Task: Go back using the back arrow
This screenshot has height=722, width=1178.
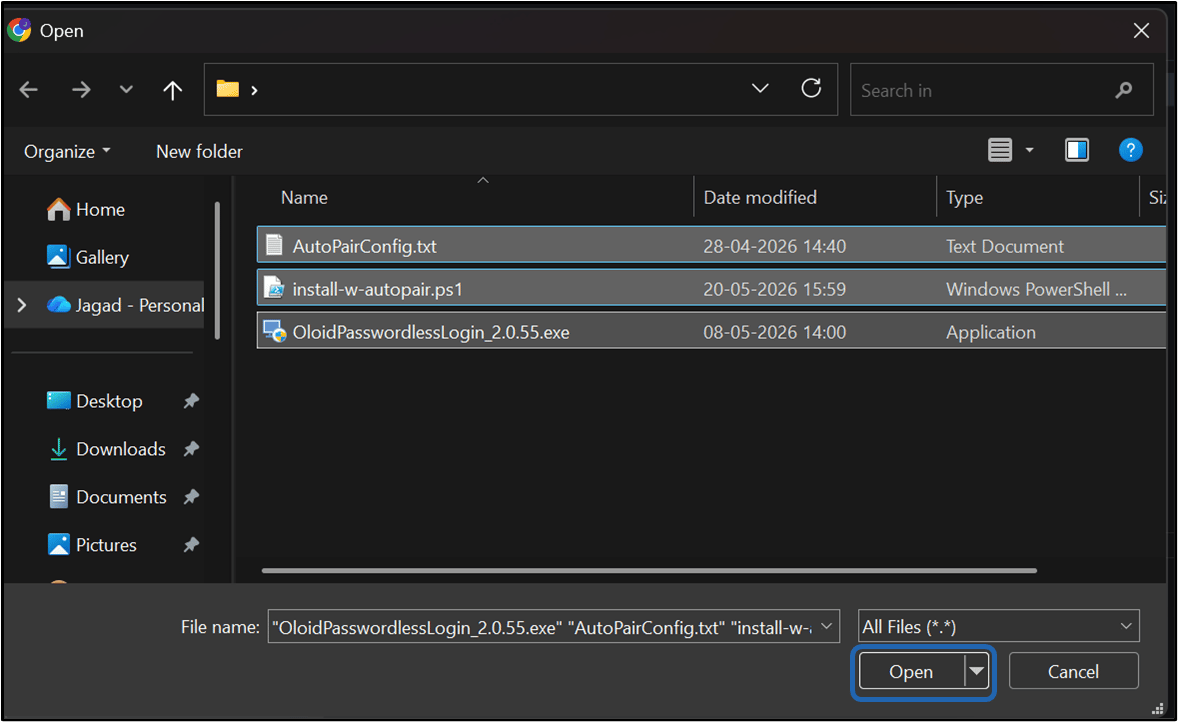Action: coord(29,90)
